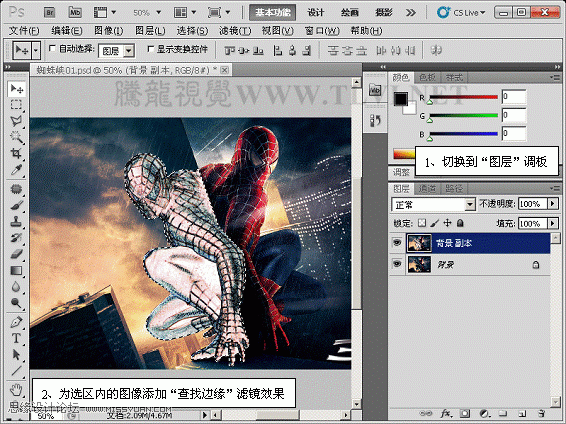Image resolution: width=566 pixels, height=424 pixels.
Task: Click the R red color slider
Action: tap(463, 97)
